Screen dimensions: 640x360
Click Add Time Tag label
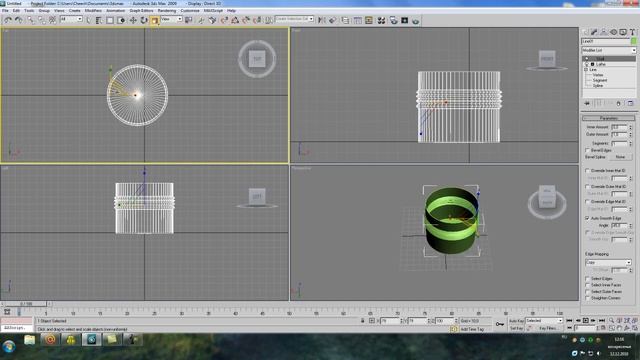472,329
